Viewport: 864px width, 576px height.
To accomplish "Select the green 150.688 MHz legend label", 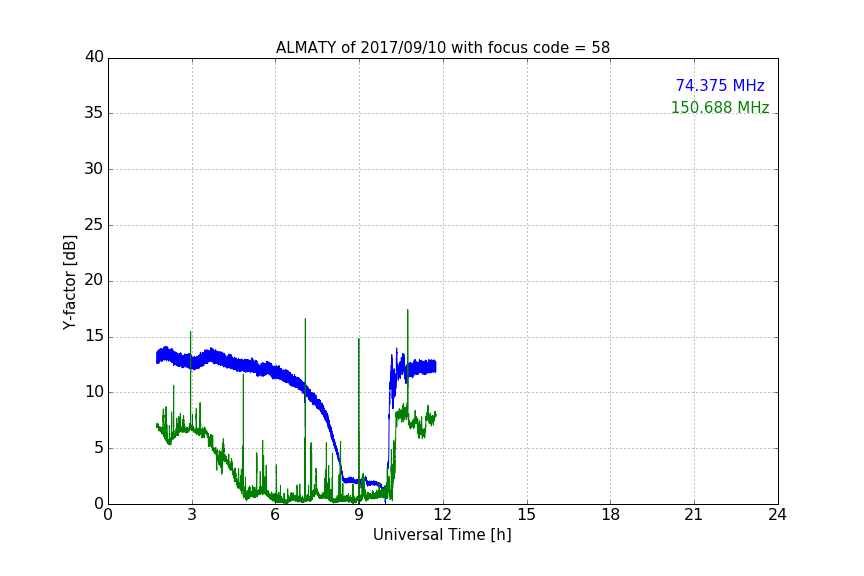I will (x=720, y=107).
